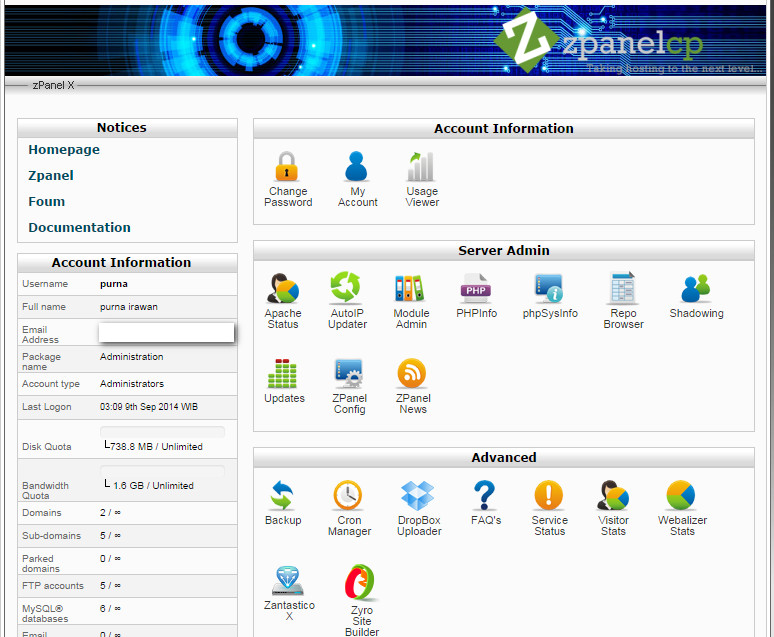Click the 'zPanel X' title text
Screen dimensions: 774x637
53,85
